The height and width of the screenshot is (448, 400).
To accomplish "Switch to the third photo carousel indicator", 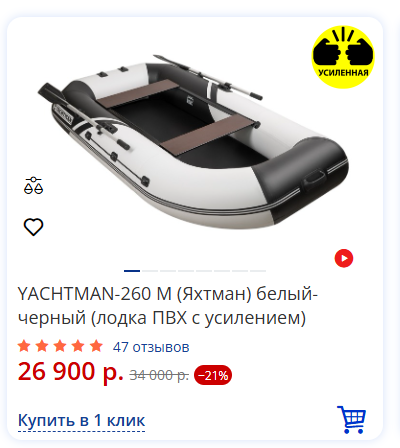I will [x=168, y=271].
